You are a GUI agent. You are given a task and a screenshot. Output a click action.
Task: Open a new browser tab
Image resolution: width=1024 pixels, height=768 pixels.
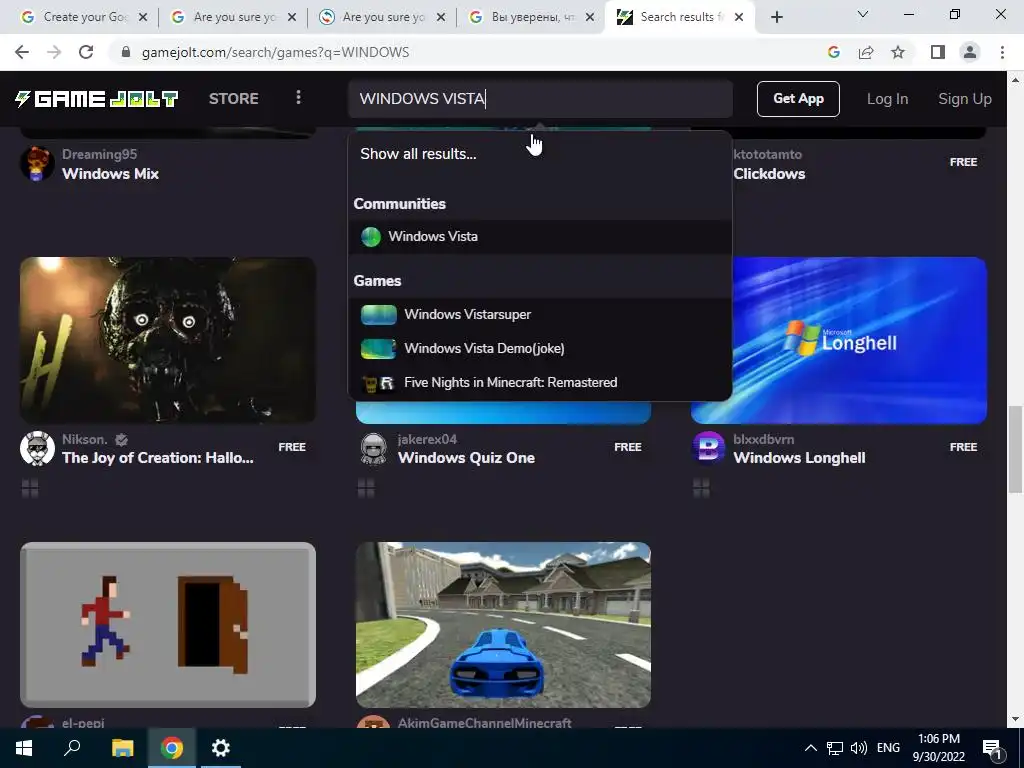point(776,17)
